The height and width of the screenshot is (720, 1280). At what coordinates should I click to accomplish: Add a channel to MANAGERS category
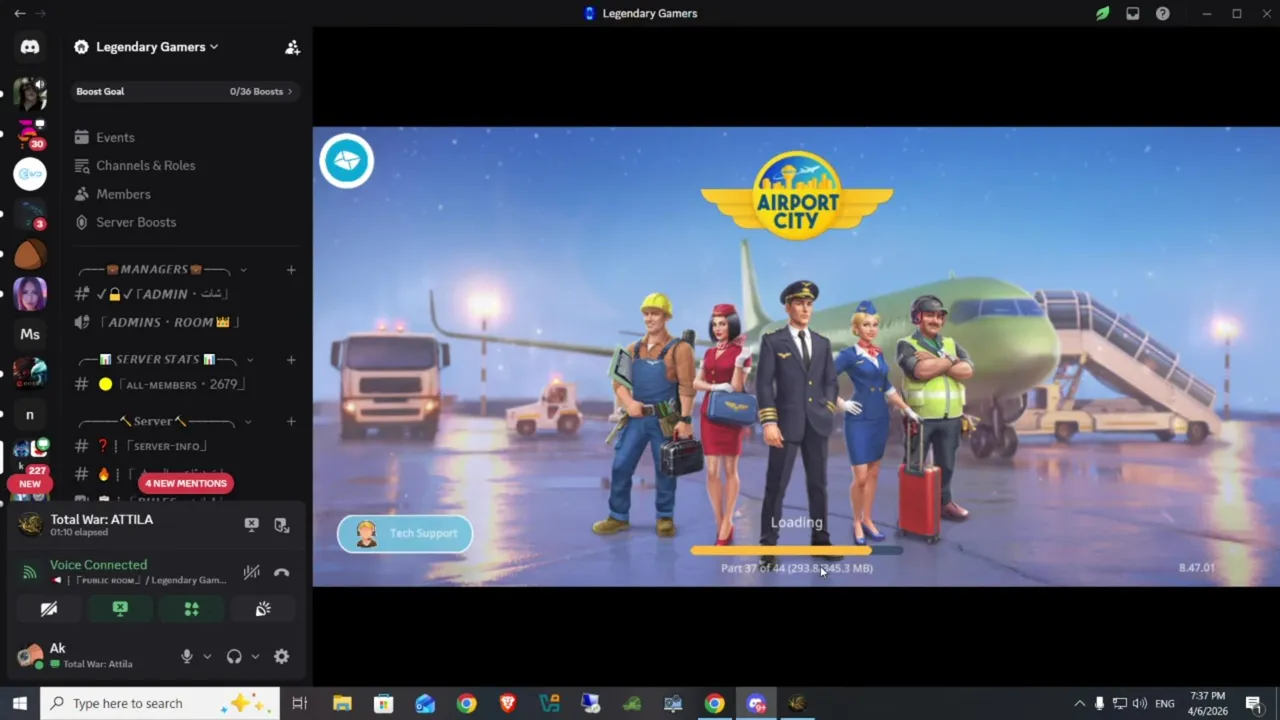(291, 269)
